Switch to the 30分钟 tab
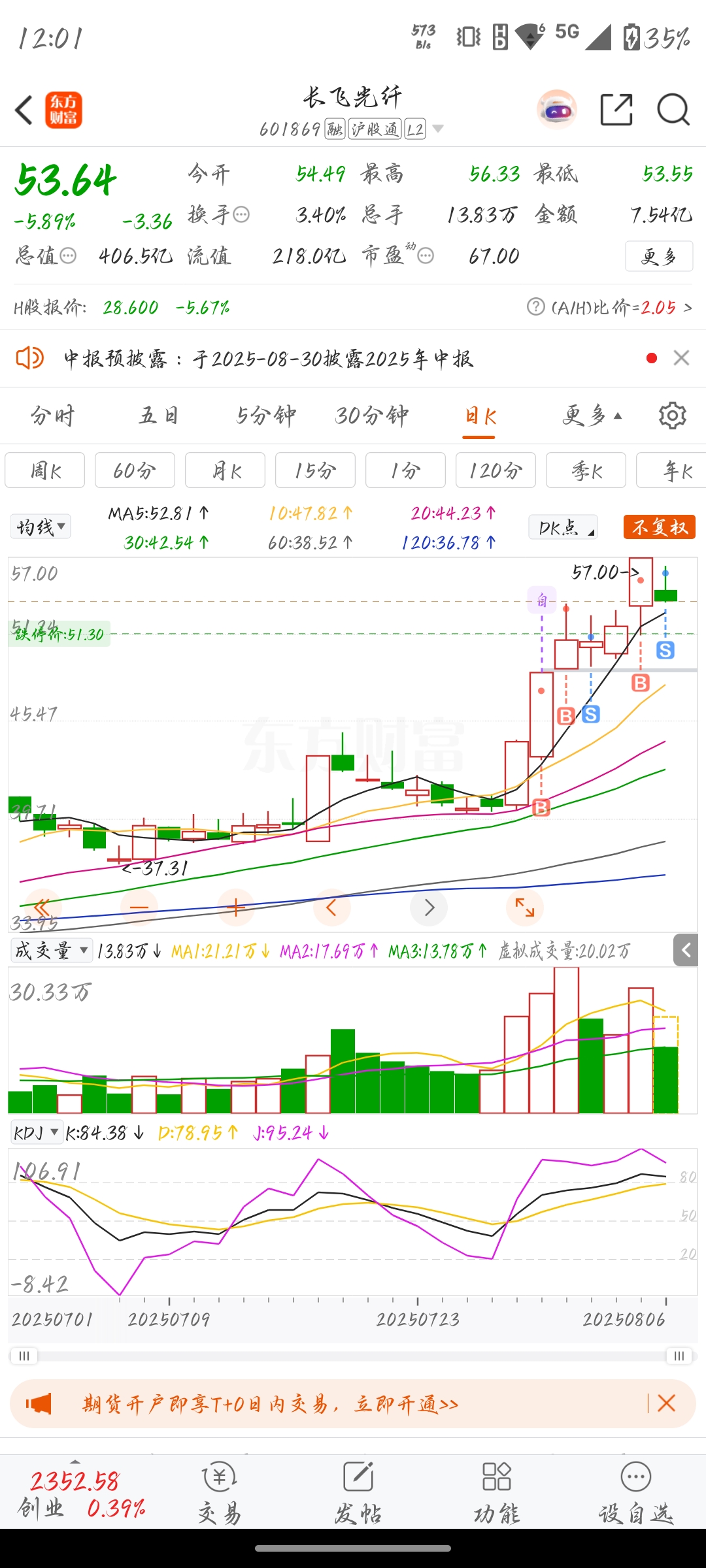706x1568 pixels. tap(372, 416)
